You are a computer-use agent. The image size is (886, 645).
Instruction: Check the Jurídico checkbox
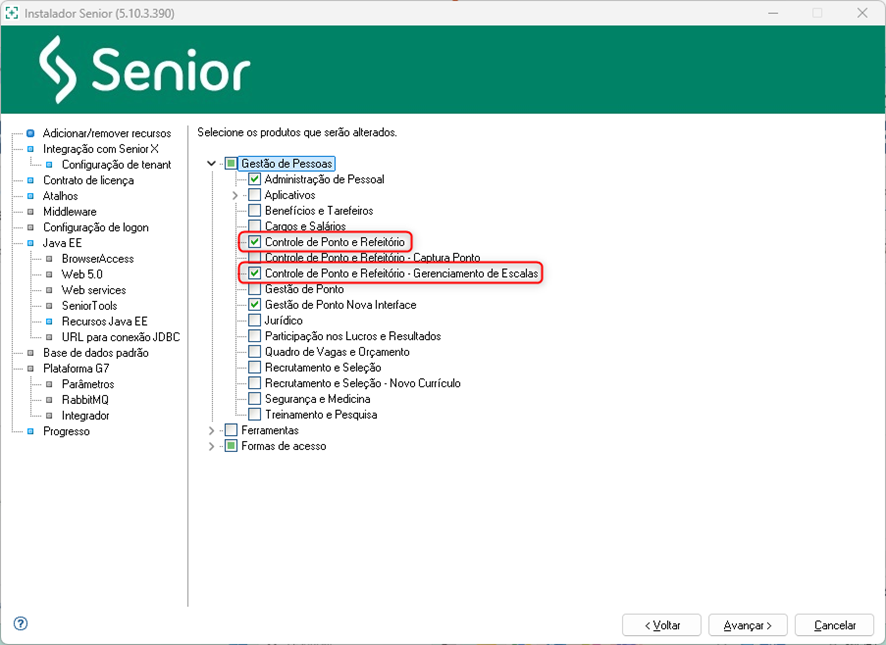tap(255, 321)
